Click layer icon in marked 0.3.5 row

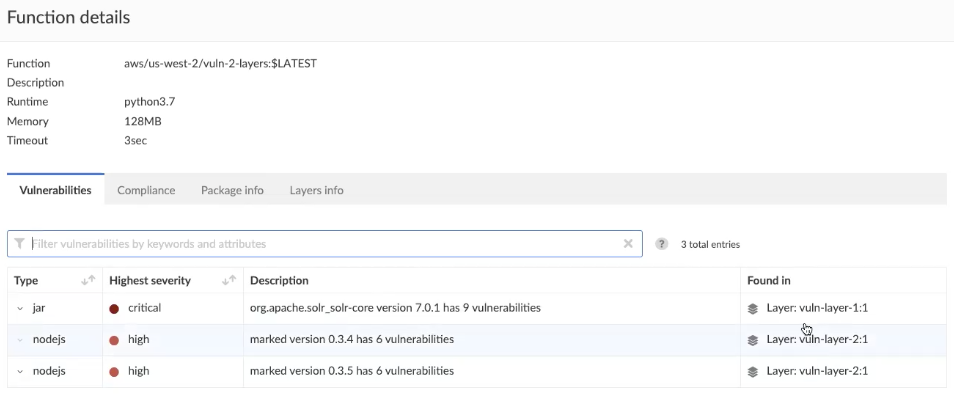pos(753,371)
